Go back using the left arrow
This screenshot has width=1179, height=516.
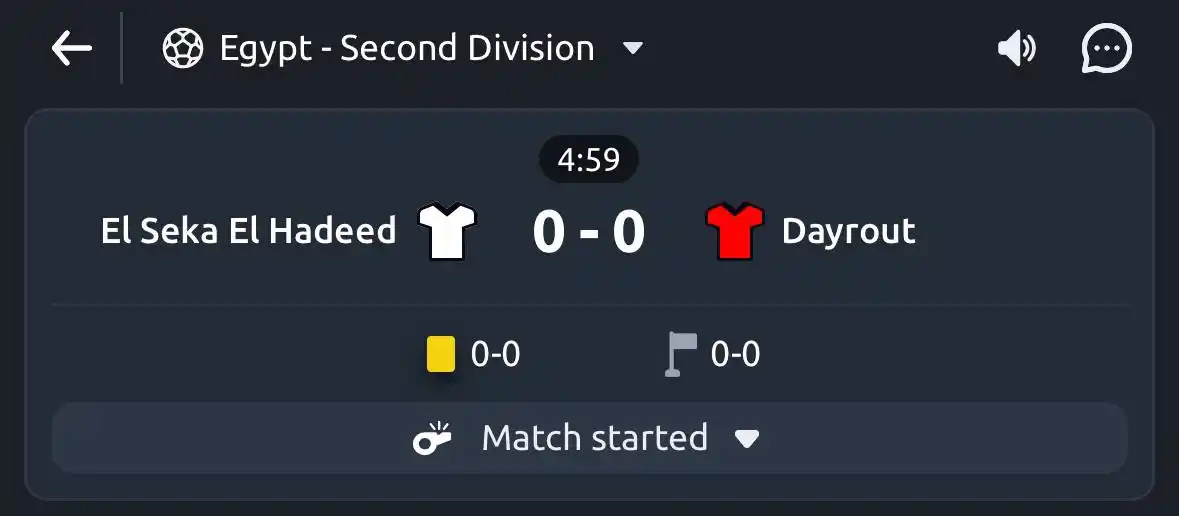click(71, 49)
